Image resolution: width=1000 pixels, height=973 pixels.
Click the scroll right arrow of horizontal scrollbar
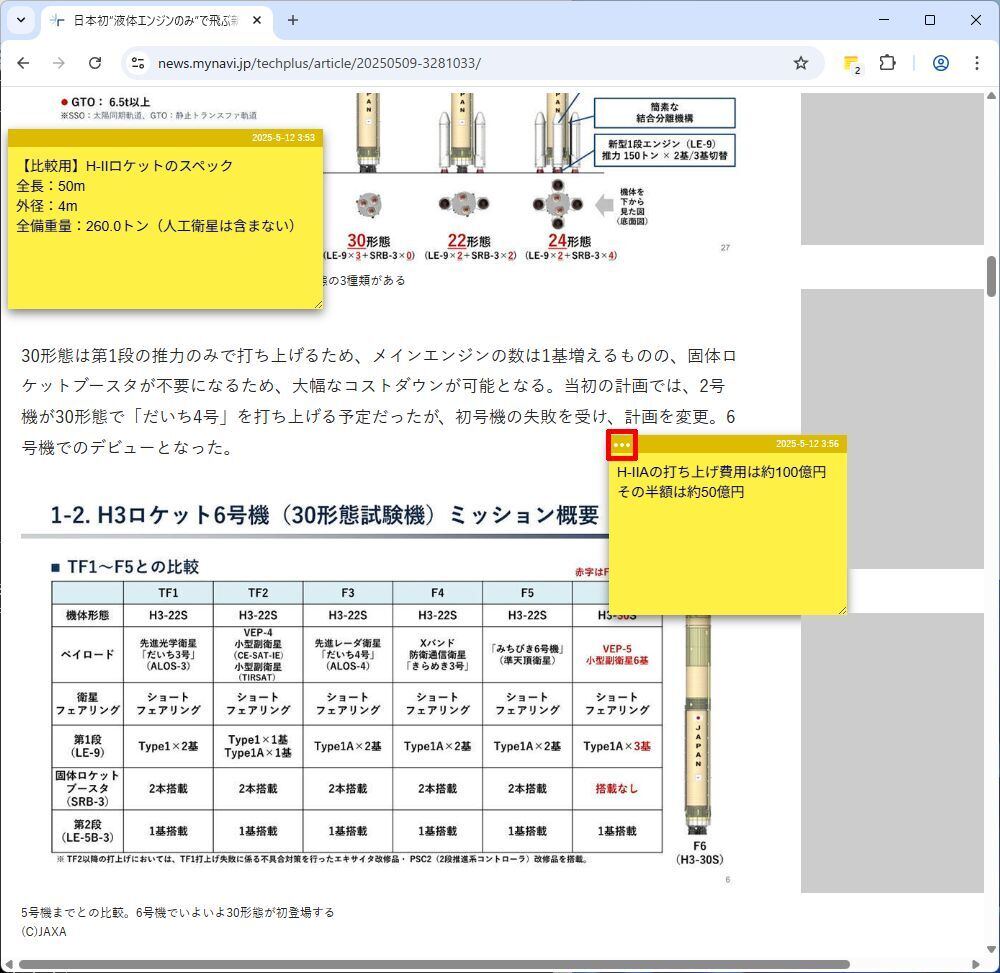pyautogui.click(x=976, y=964)
